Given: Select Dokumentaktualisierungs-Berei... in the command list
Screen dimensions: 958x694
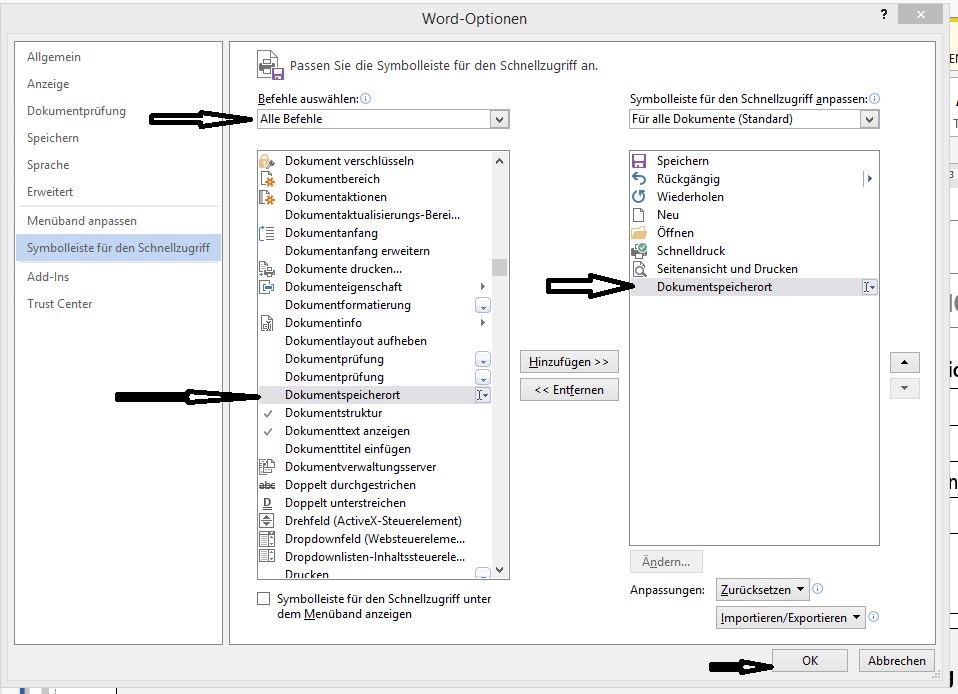Looking at the screenshot, I should [x=375, y=215].
